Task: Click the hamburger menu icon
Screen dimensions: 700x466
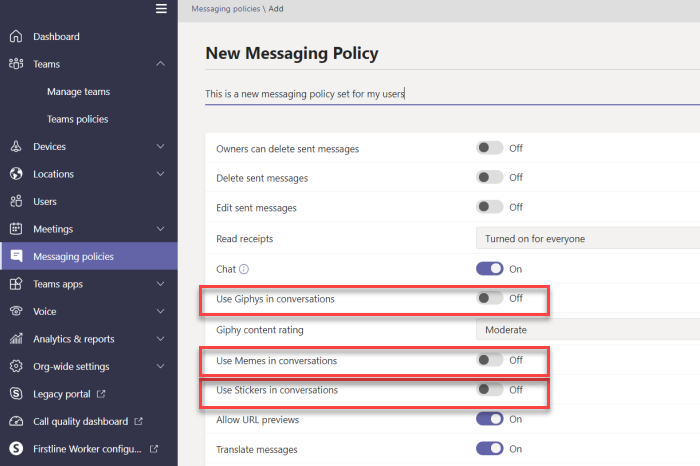Action: coord(161,8)
